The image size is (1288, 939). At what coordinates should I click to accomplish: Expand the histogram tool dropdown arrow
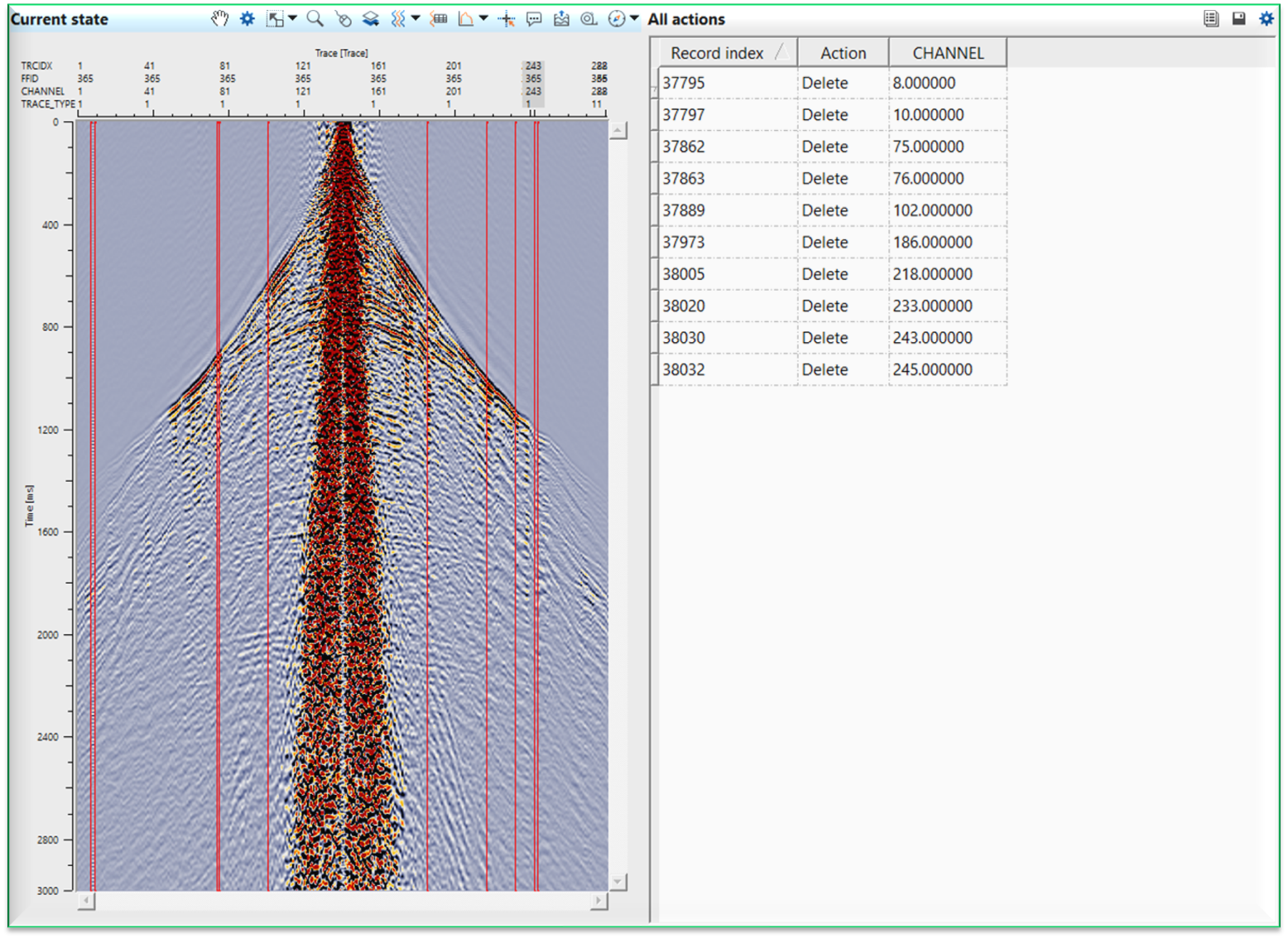click(483, 17)
